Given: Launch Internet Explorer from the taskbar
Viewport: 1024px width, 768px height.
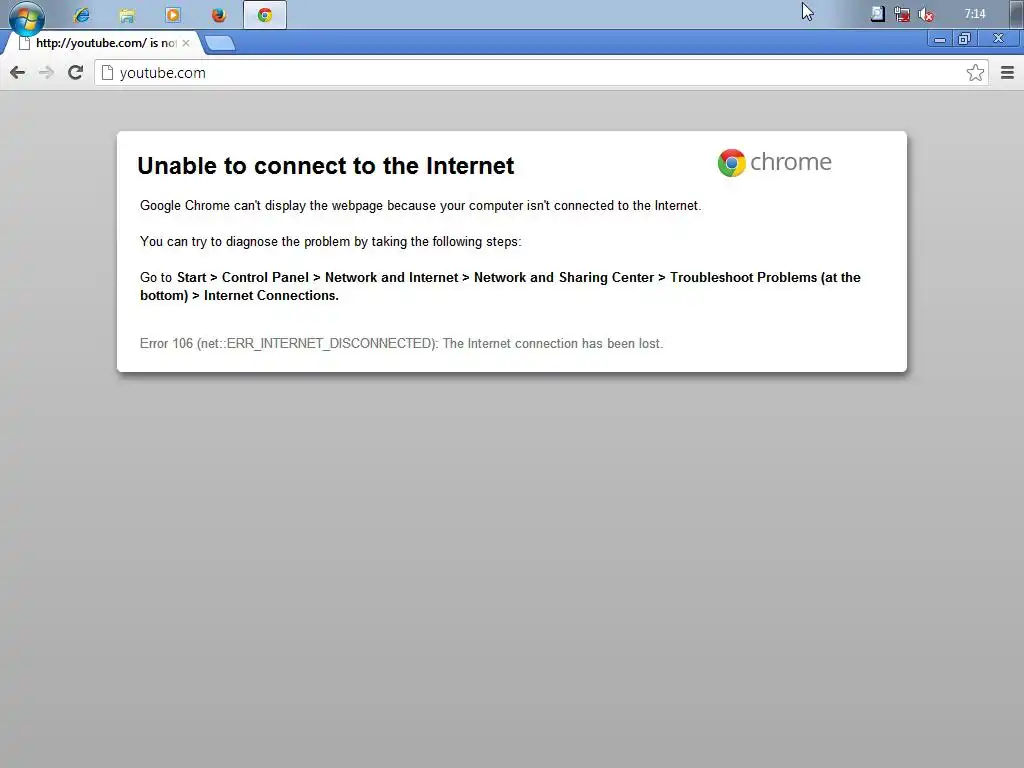Looking at the screenshot, I should pyautogui.click(x=82, y=14).
